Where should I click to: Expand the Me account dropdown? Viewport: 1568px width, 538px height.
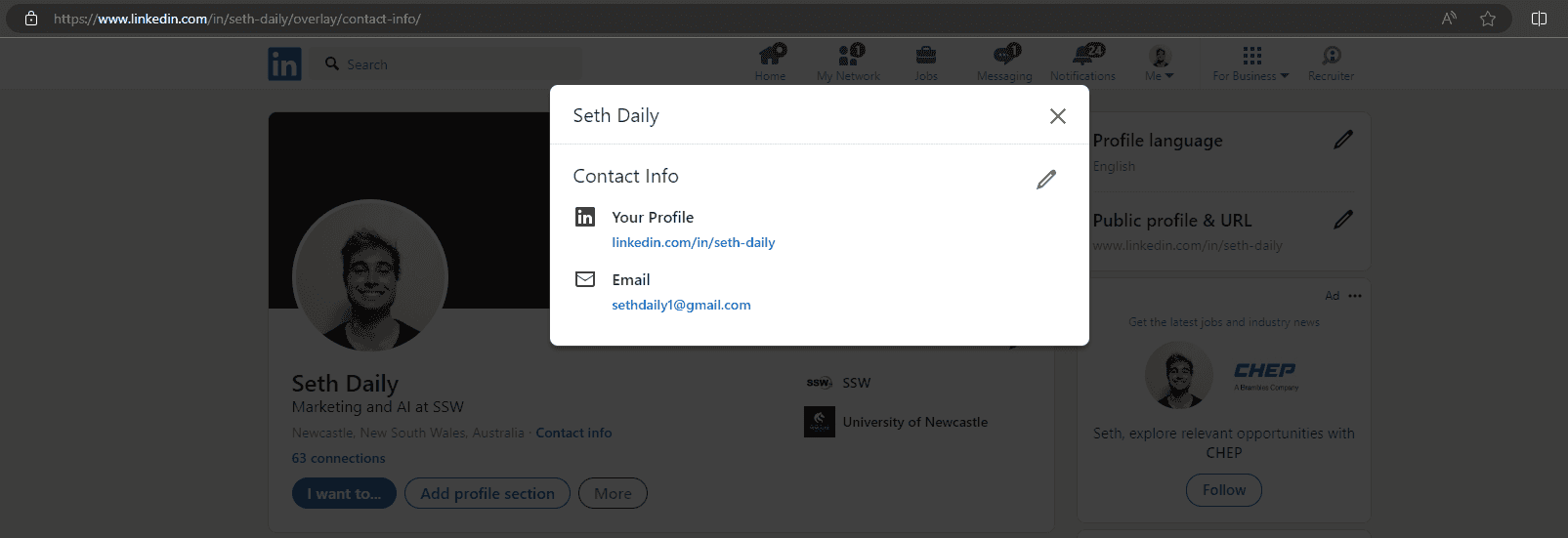[1160, 63]
